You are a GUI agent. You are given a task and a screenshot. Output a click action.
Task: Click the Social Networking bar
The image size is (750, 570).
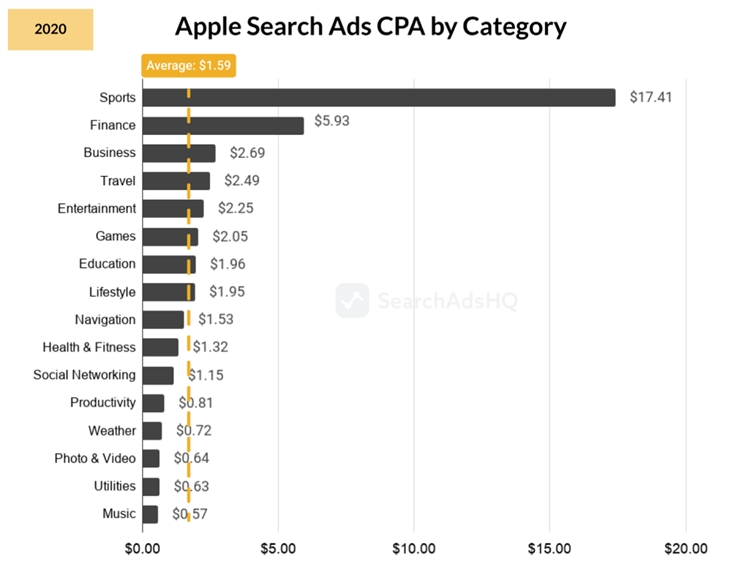(x=158, y=375)
